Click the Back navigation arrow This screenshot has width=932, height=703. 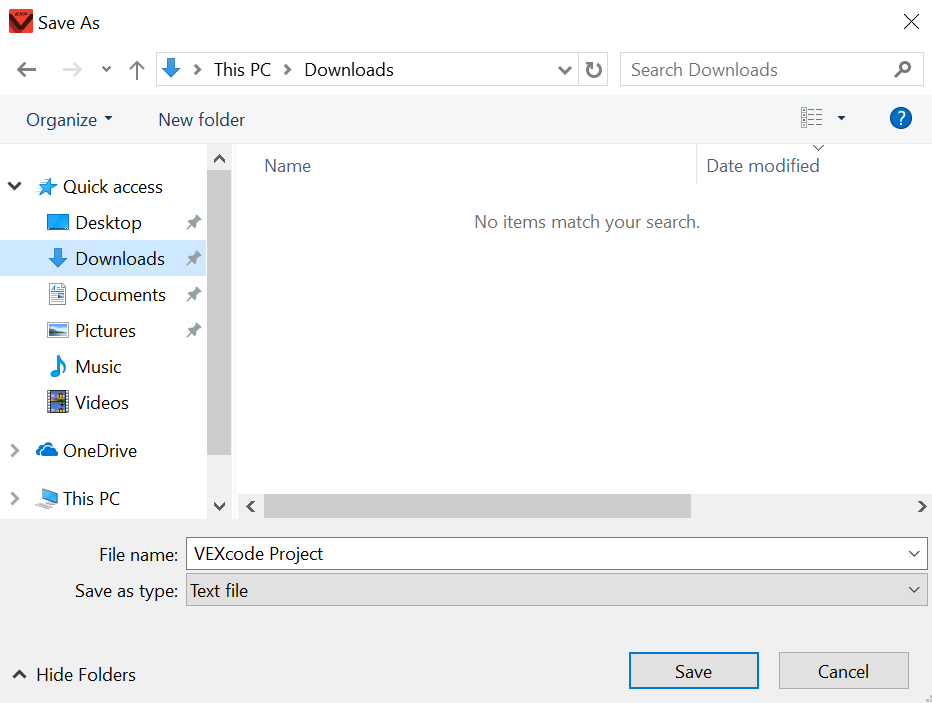(26, 69)
